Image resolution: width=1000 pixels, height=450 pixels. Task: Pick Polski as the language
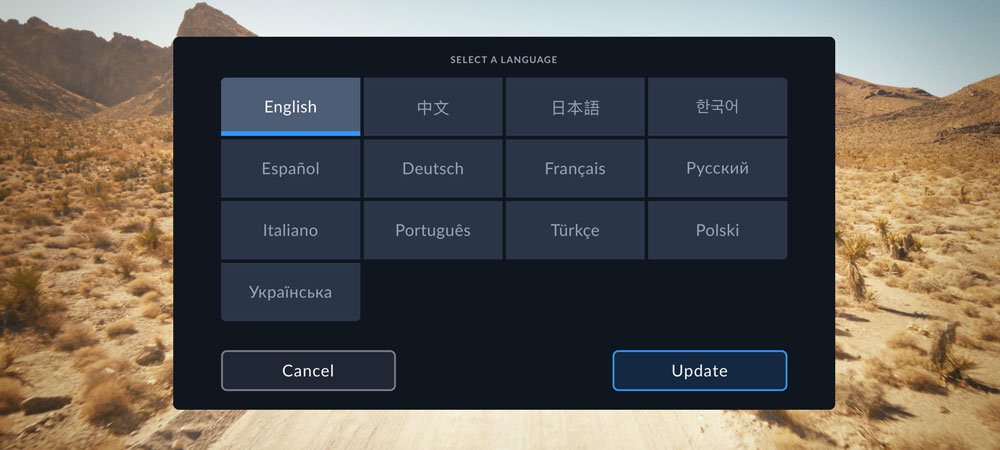(717, 230)
